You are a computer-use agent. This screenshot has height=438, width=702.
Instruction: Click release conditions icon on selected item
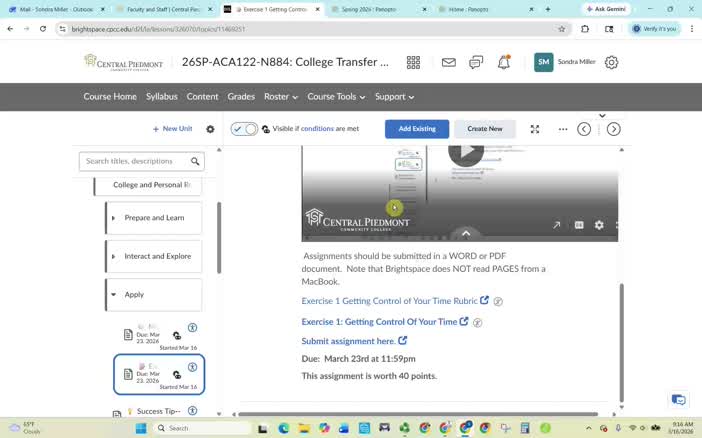177,374
